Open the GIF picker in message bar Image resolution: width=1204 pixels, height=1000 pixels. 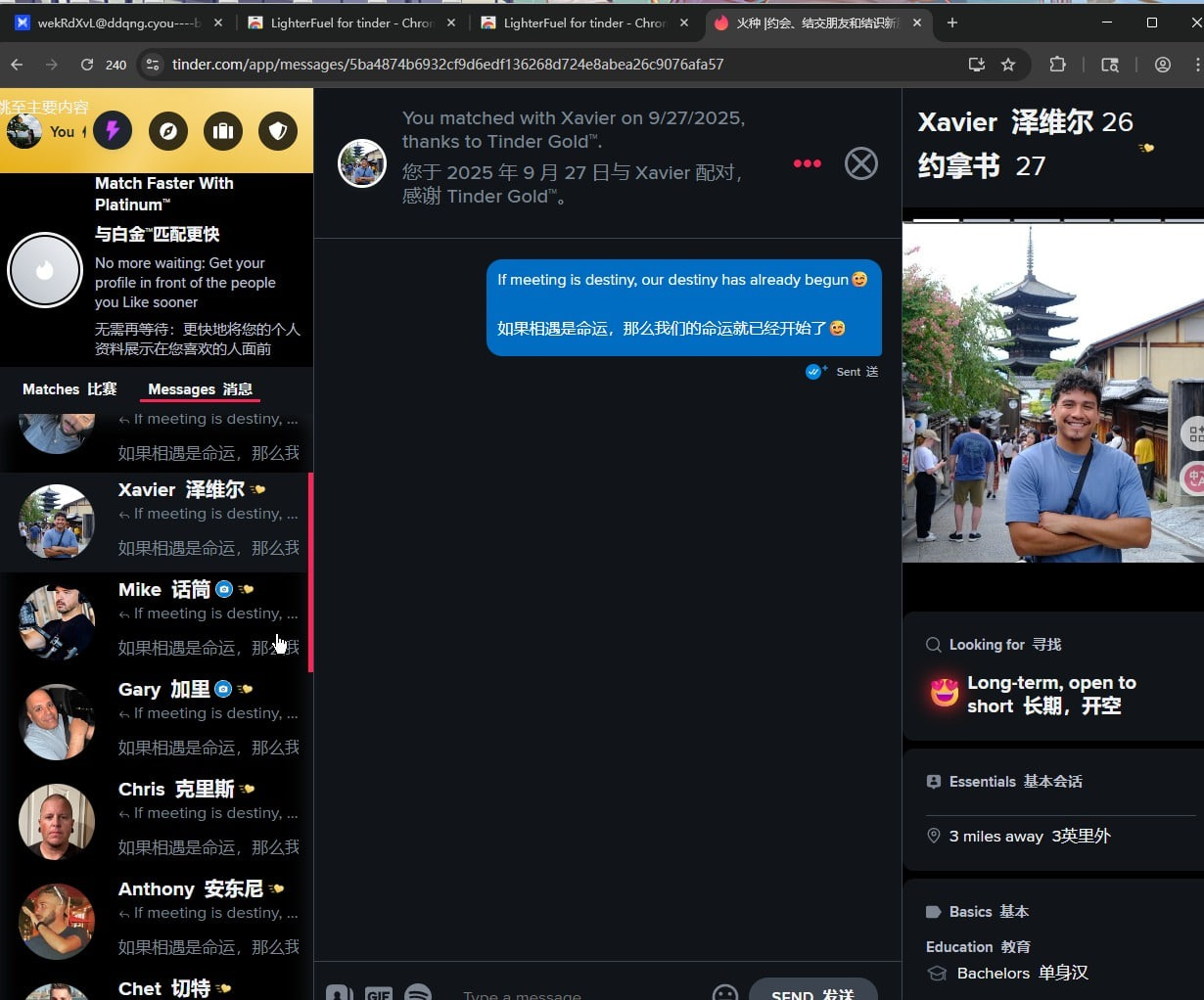tap(379, 992)
